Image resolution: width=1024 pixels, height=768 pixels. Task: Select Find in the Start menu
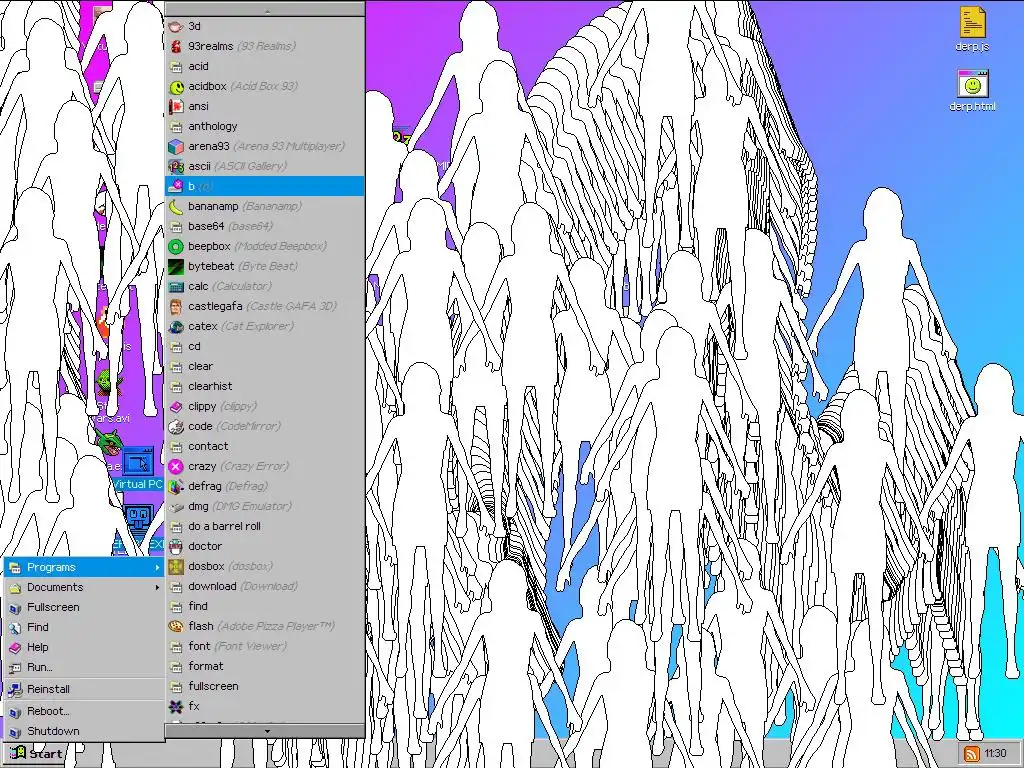point(84,628)
